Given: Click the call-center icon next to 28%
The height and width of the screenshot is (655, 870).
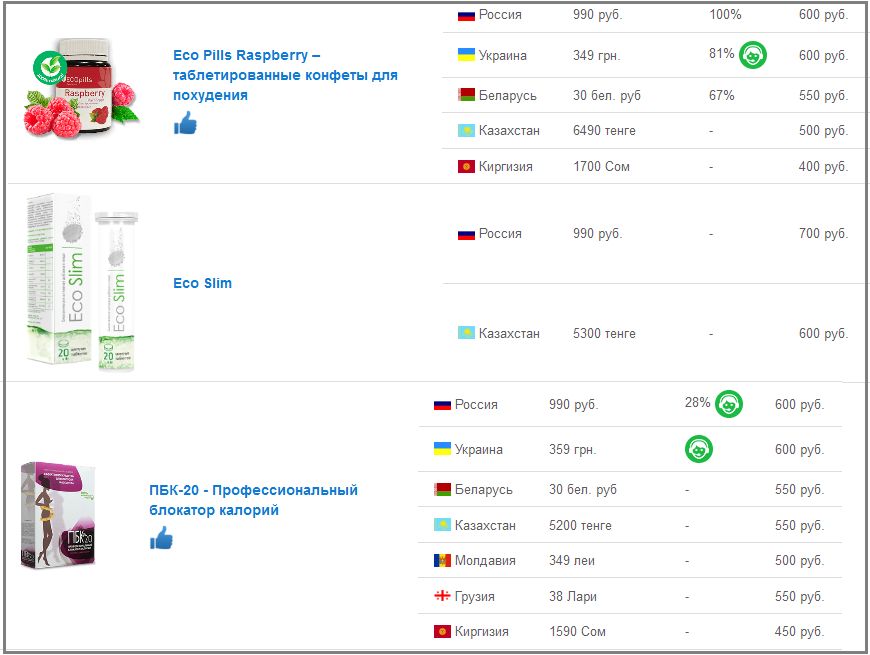Looking at the screenshot, I should 729,404.
